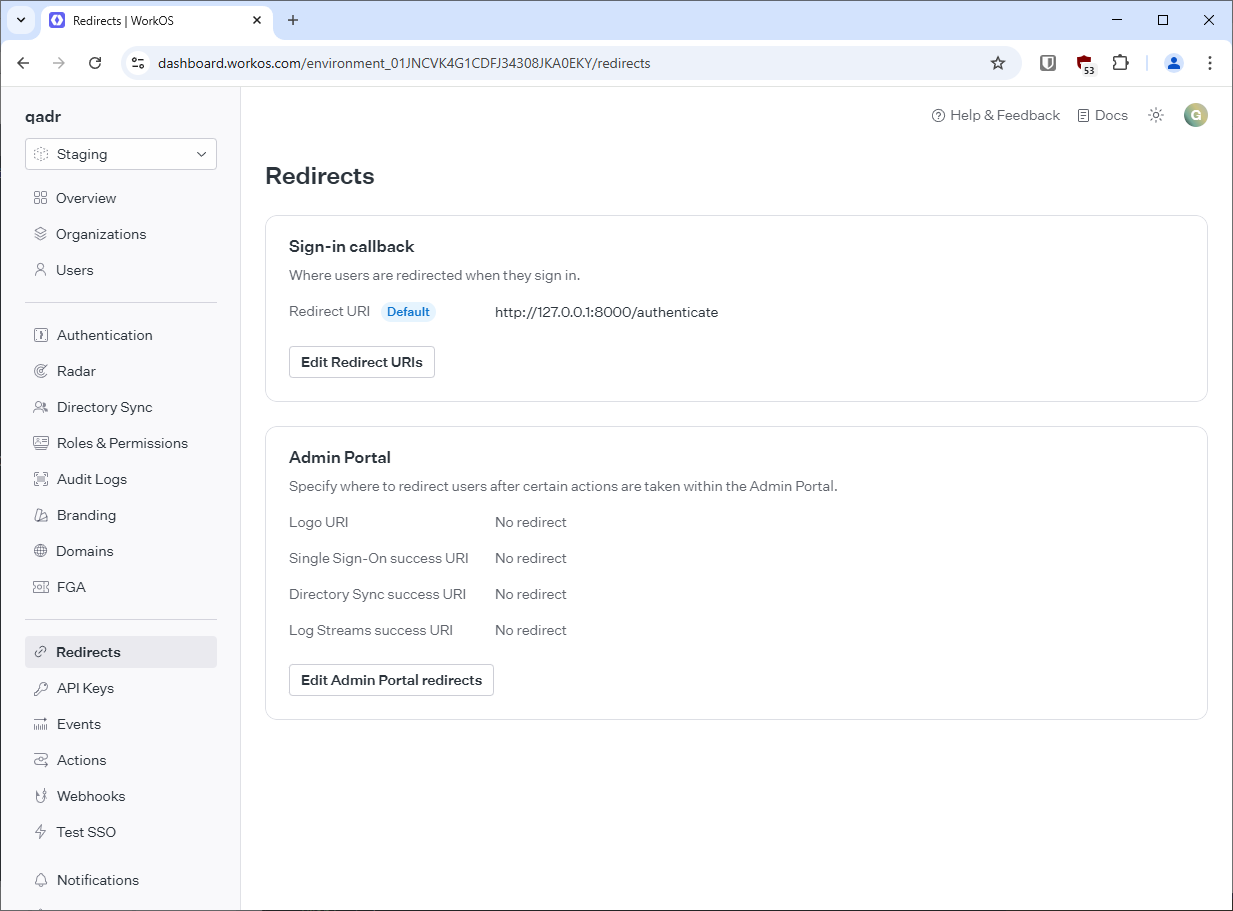This screenshot has width=1233, height=911.
Task: Click the shield extension icon in the toolbar
Action: [1047, 62]
